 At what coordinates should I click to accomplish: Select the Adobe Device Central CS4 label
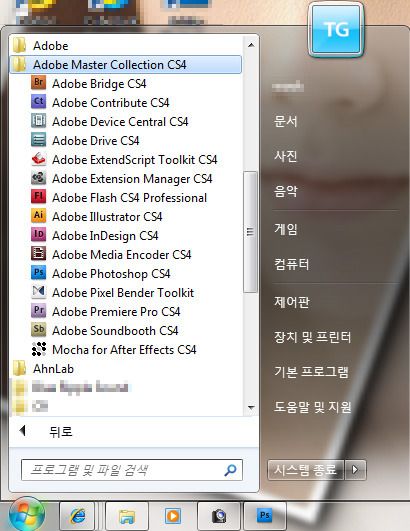click(x=120, y=122)
